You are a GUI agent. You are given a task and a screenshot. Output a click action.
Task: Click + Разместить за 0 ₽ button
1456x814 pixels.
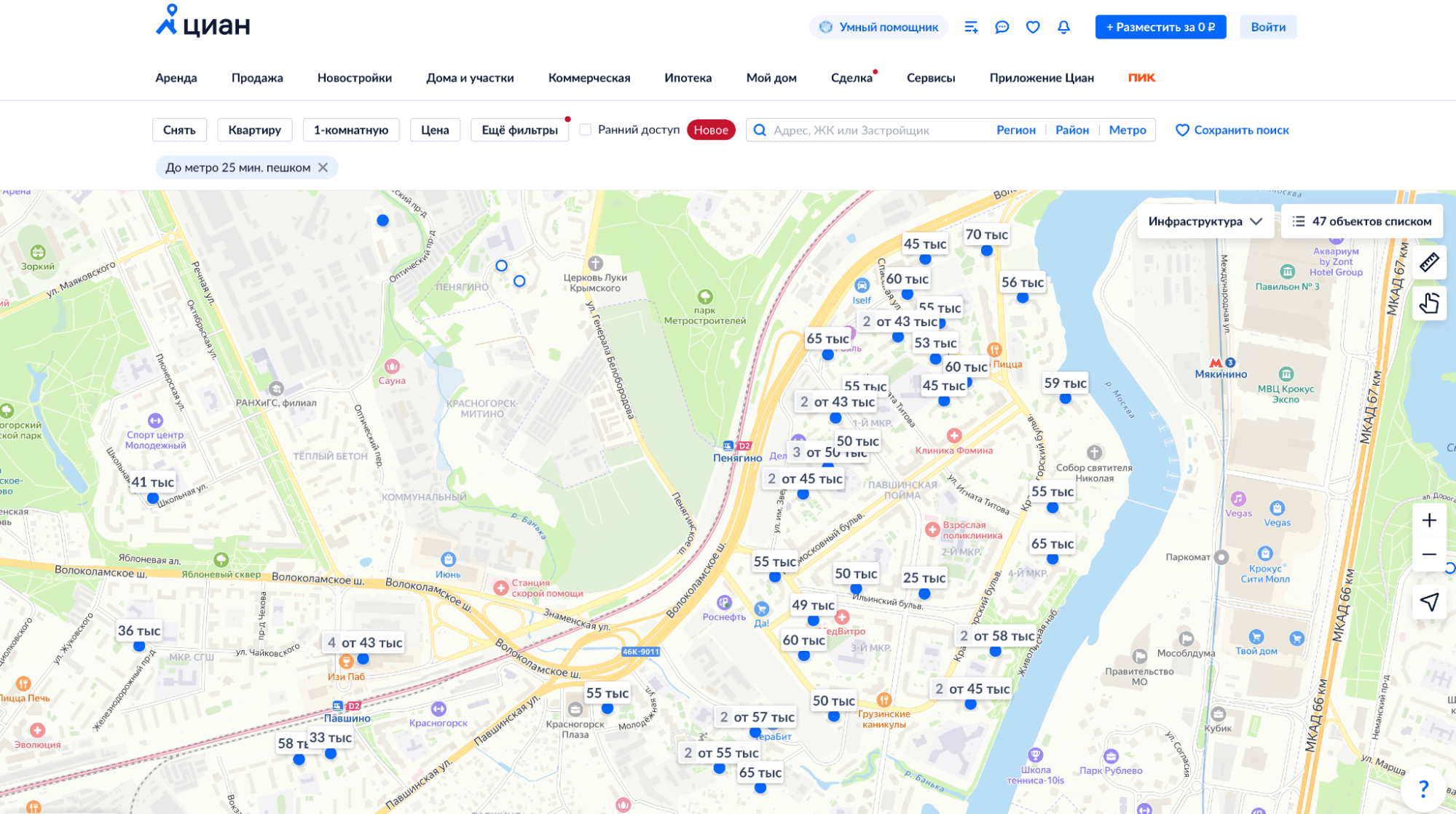1160,27
